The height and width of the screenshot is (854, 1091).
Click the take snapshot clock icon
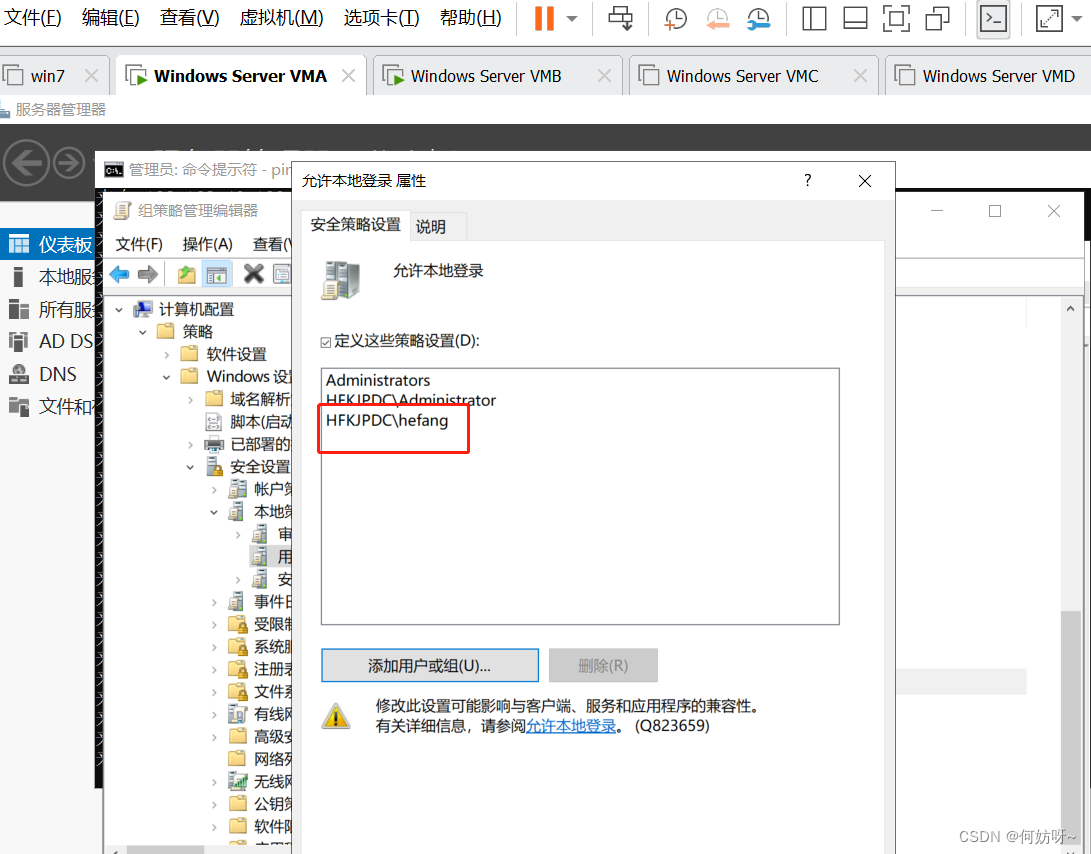pyautogui.click(x=676, y=18)
